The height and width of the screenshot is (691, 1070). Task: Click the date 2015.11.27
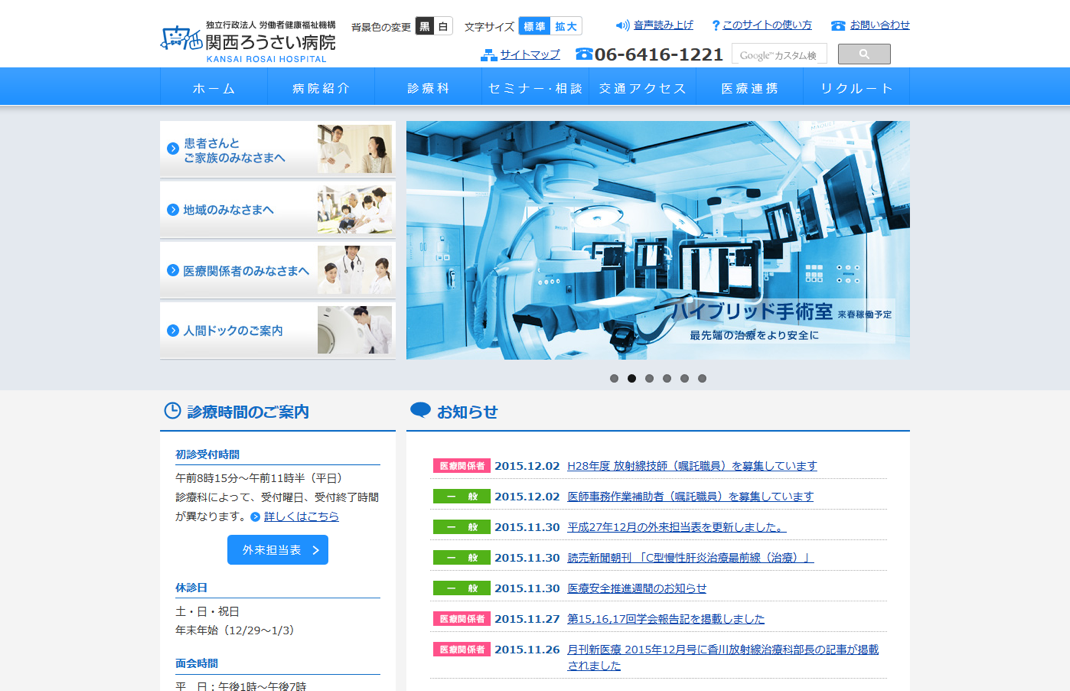click(x=527, y=619)
